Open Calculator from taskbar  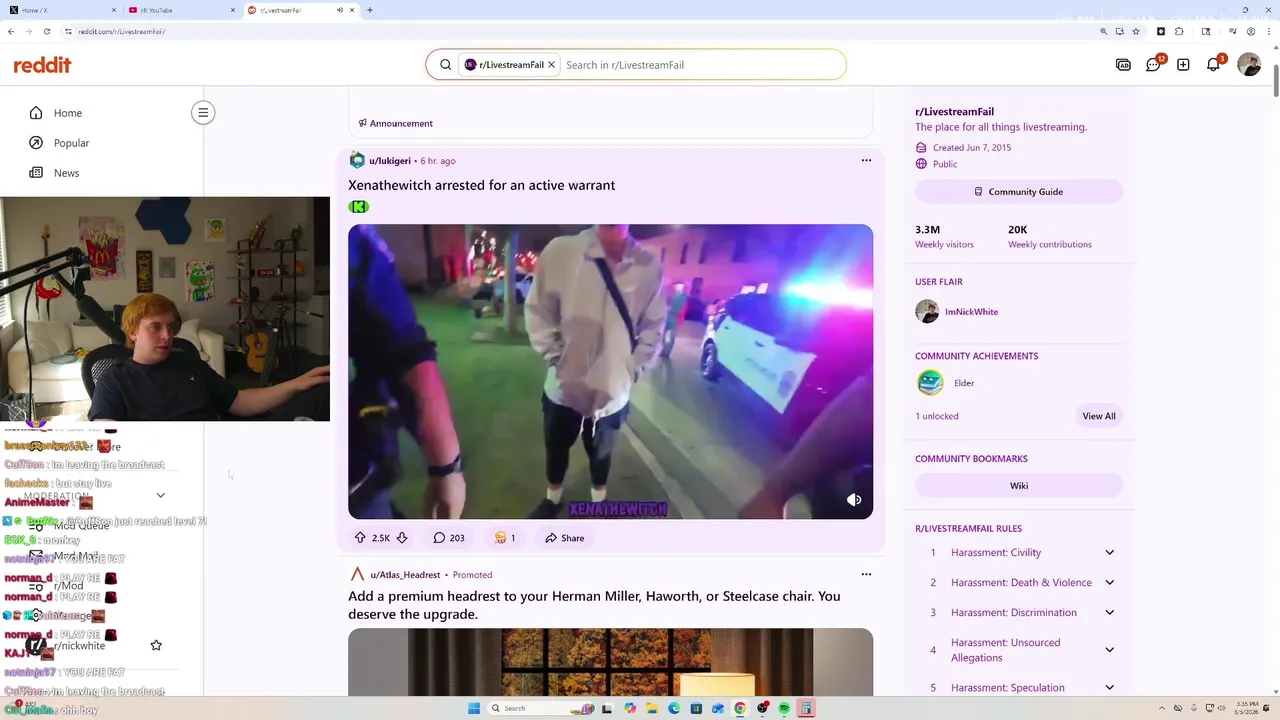point(806,708)
